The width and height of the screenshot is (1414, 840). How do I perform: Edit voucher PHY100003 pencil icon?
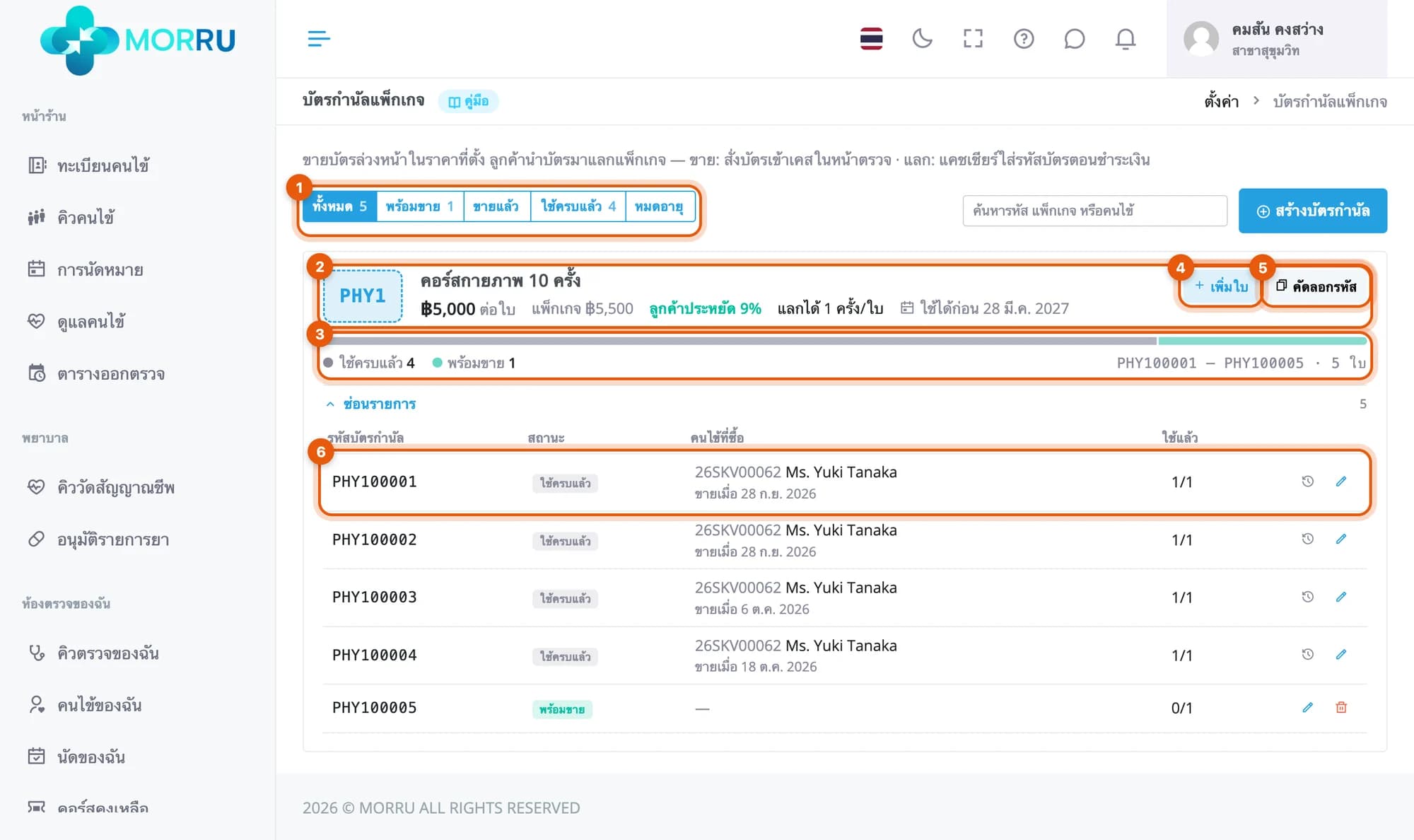coord(1341,597)
